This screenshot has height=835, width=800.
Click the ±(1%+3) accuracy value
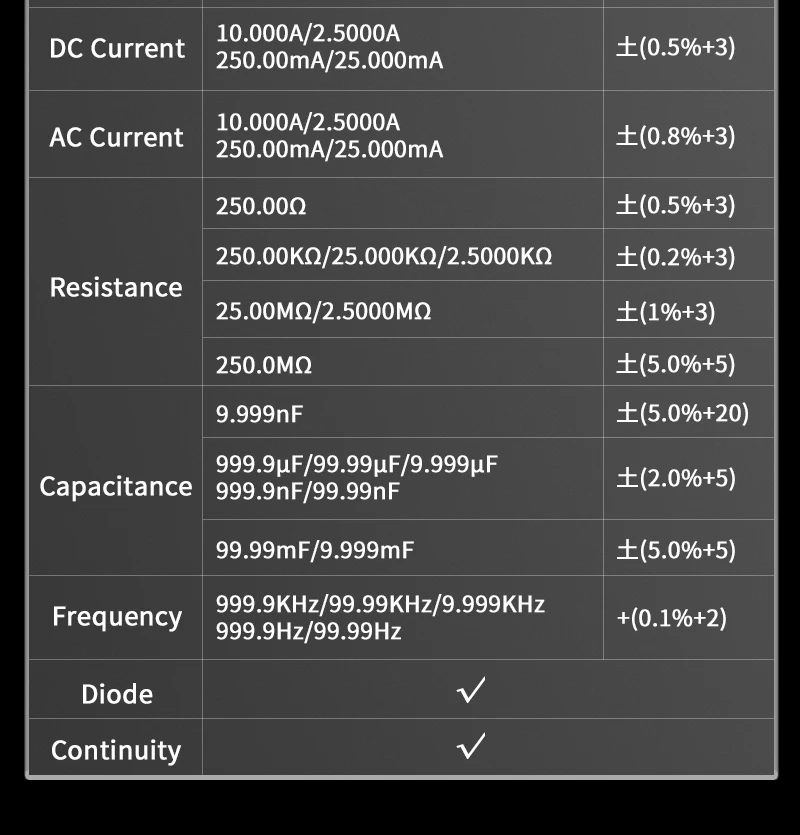tap(665, 312)
